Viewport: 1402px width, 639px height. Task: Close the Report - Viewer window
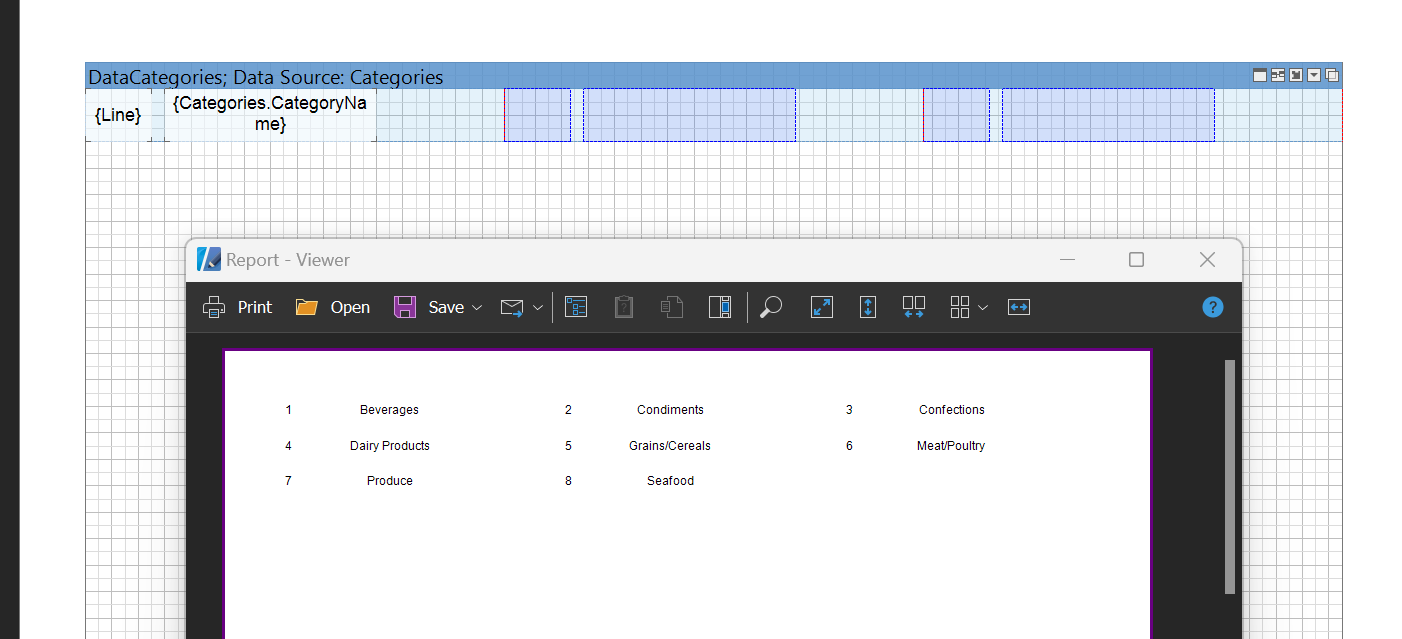click(x=1207, y=260)
